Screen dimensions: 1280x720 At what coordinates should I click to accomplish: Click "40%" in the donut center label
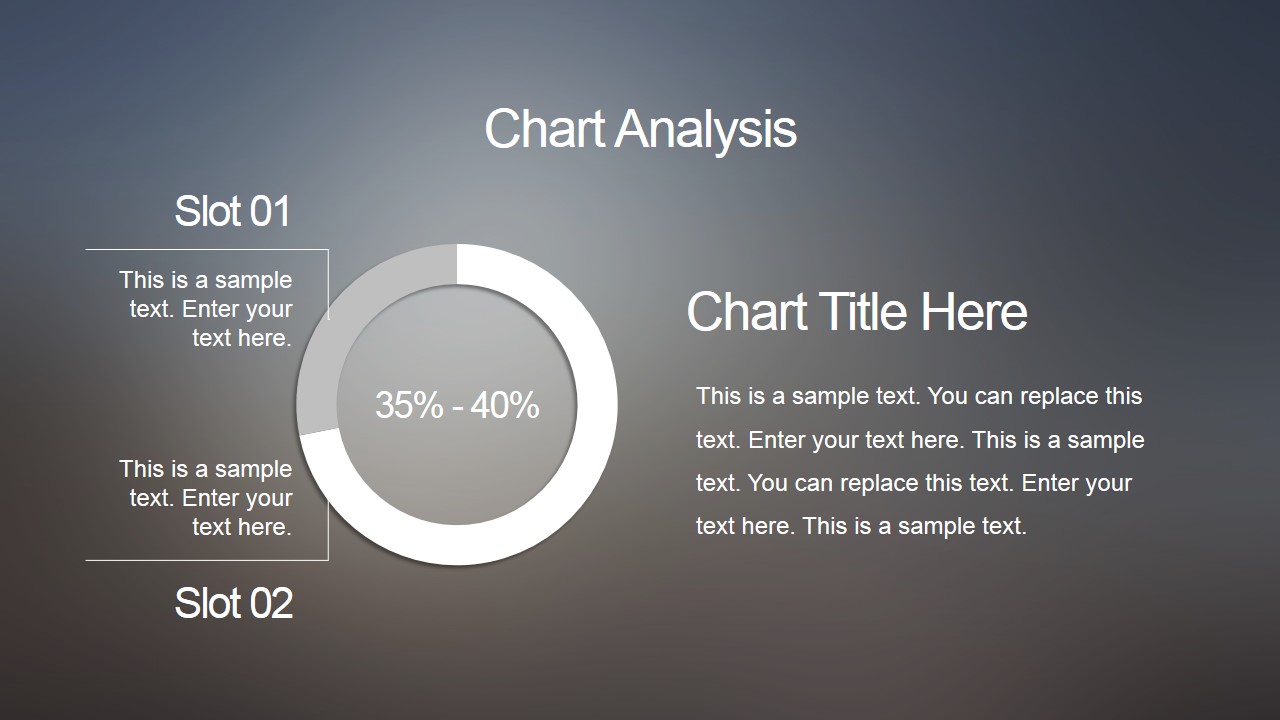[x=505, y=406]
